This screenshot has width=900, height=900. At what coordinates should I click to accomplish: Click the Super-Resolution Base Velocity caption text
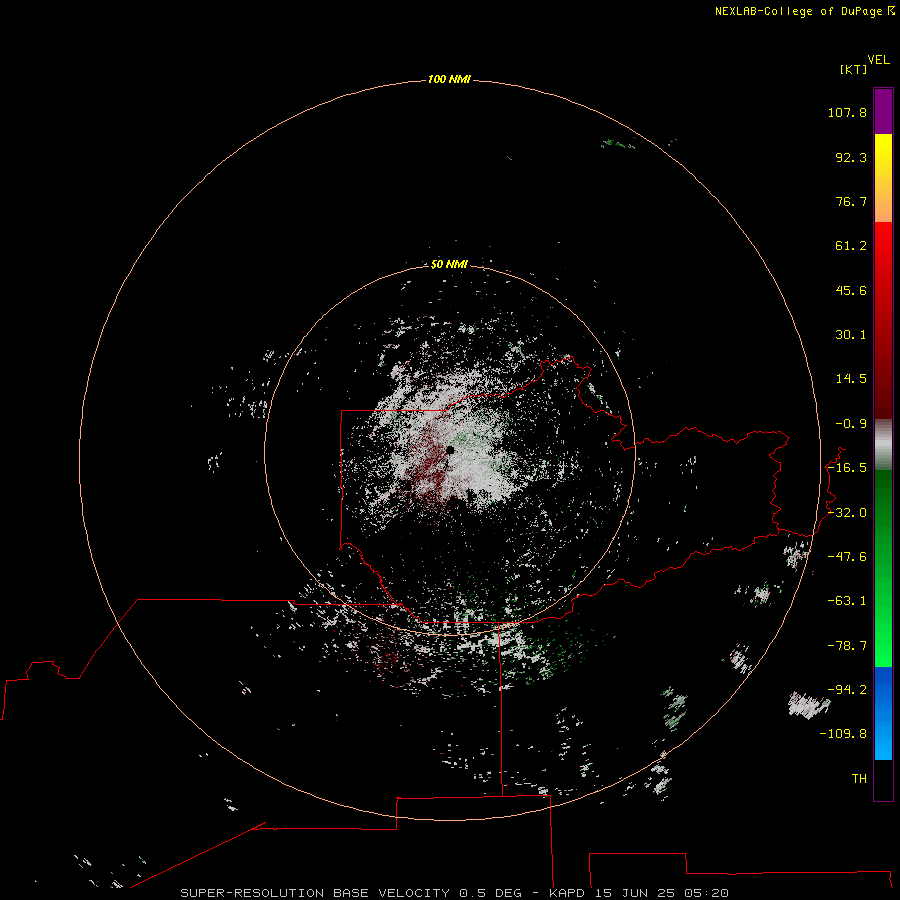point(454,893)
